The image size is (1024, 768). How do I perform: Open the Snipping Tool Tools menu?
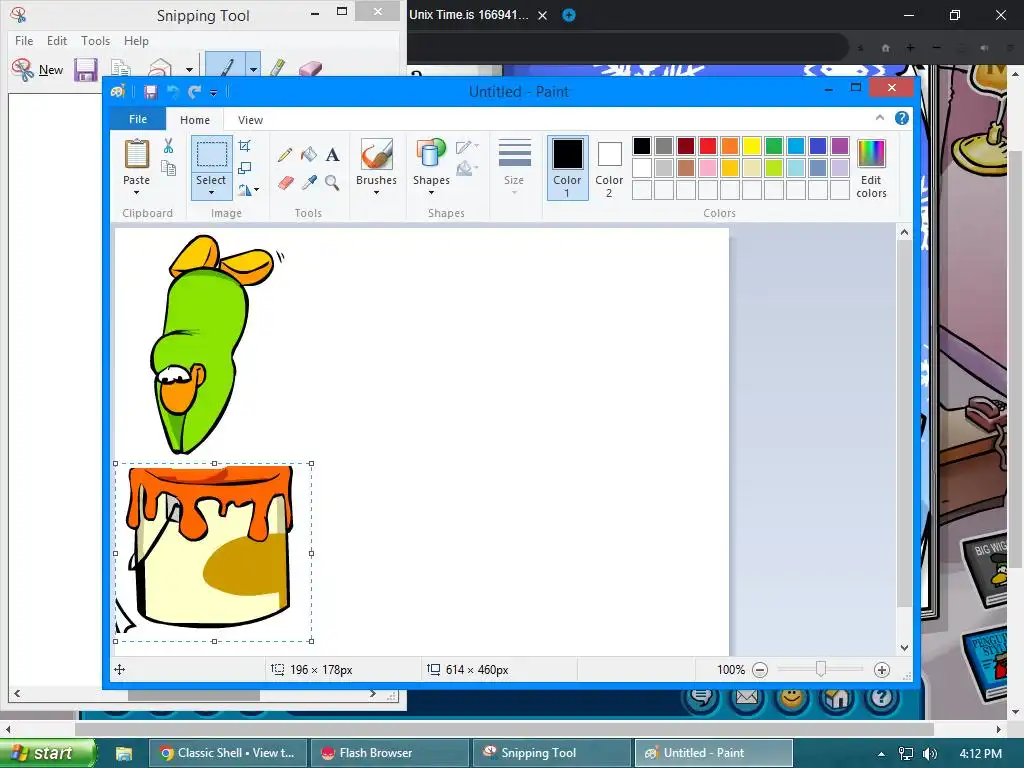[95, 40]
